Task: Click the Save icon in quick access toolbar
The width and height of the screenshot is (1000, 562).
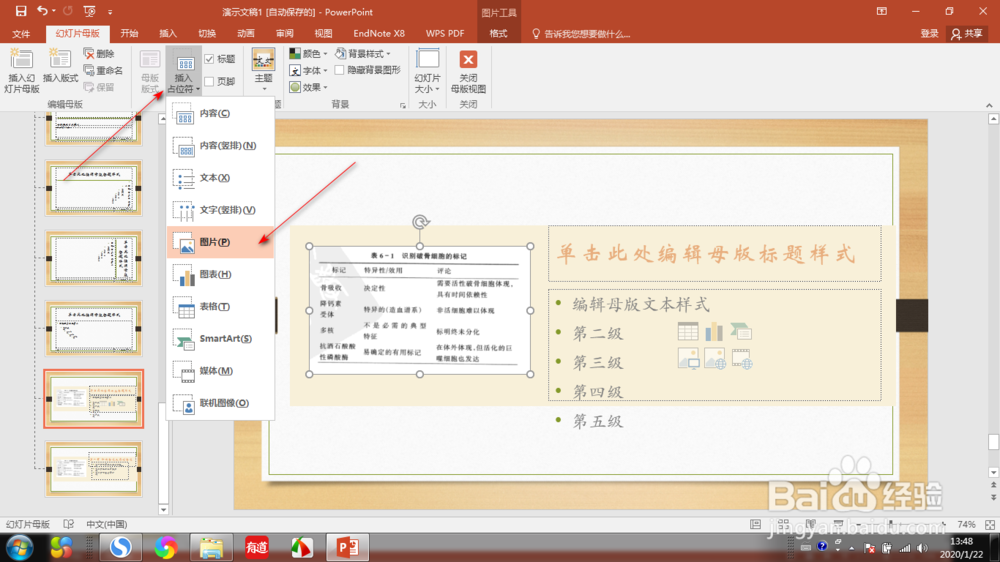Action: 20,11
